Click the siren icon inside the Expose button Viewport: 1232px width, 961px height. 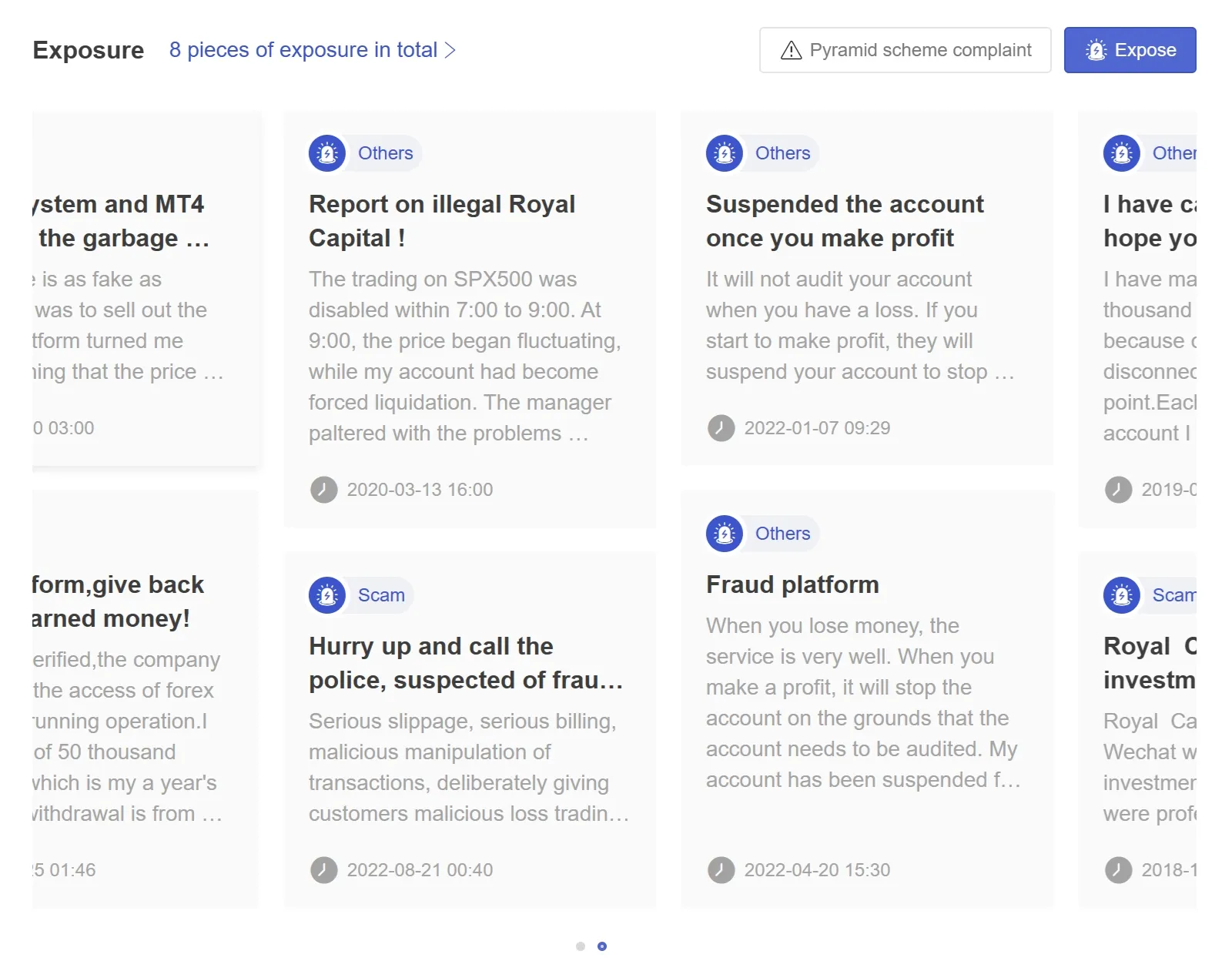point(1096,50)
